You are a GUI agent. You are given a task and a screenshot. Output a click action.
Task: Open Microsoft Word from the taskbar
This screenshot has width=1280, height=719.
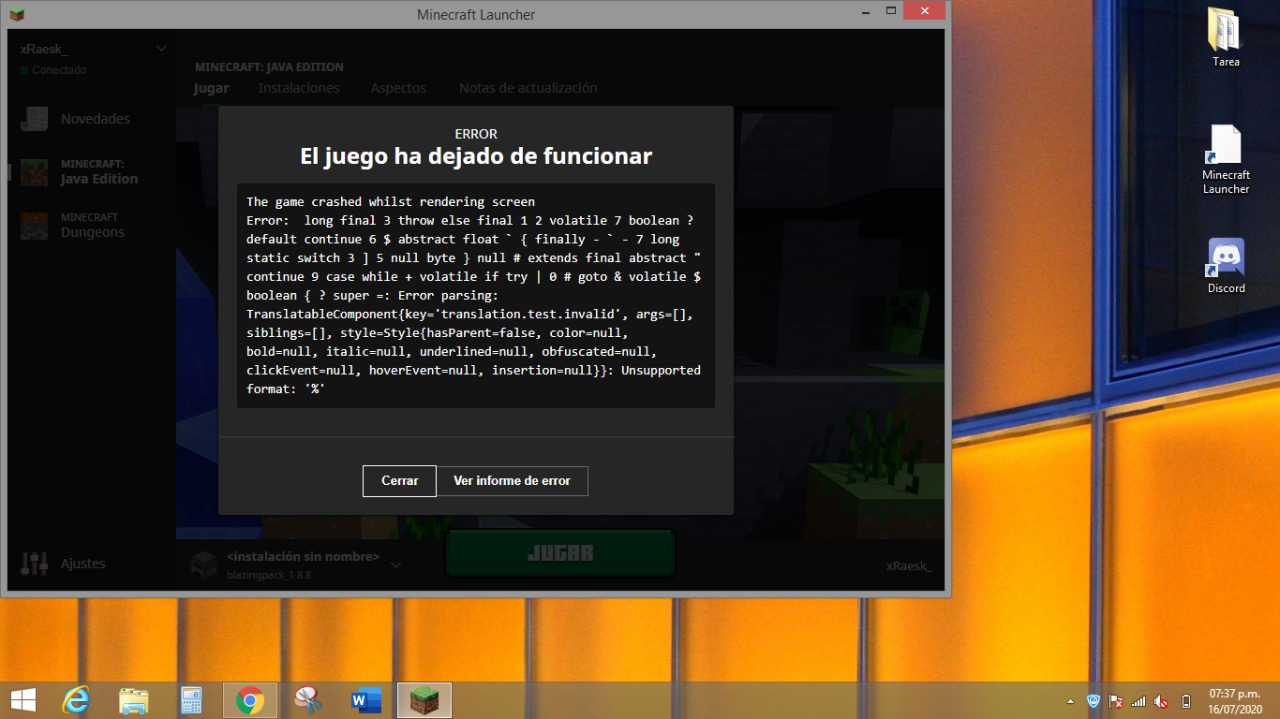click(x=365, y=700)
